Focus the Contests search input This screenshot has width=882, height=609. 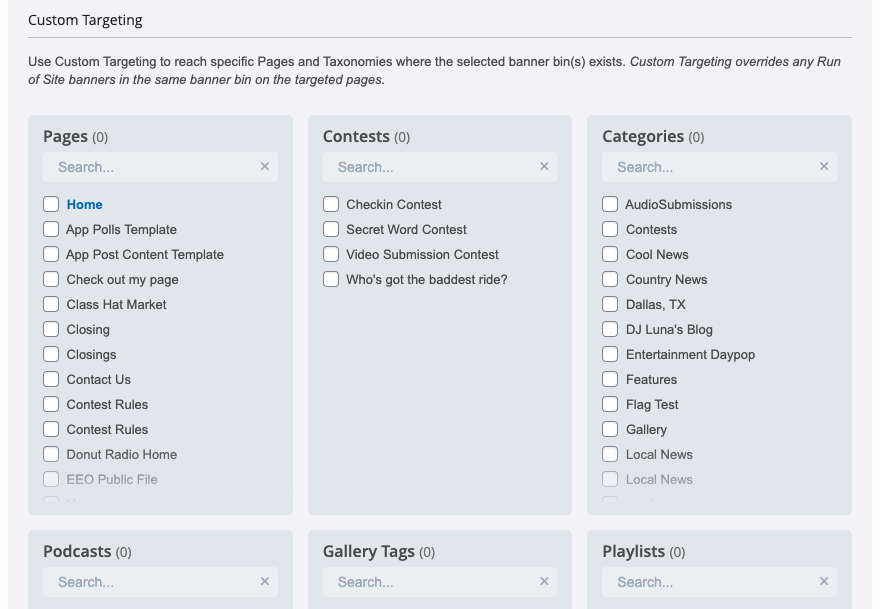[431, 167]
